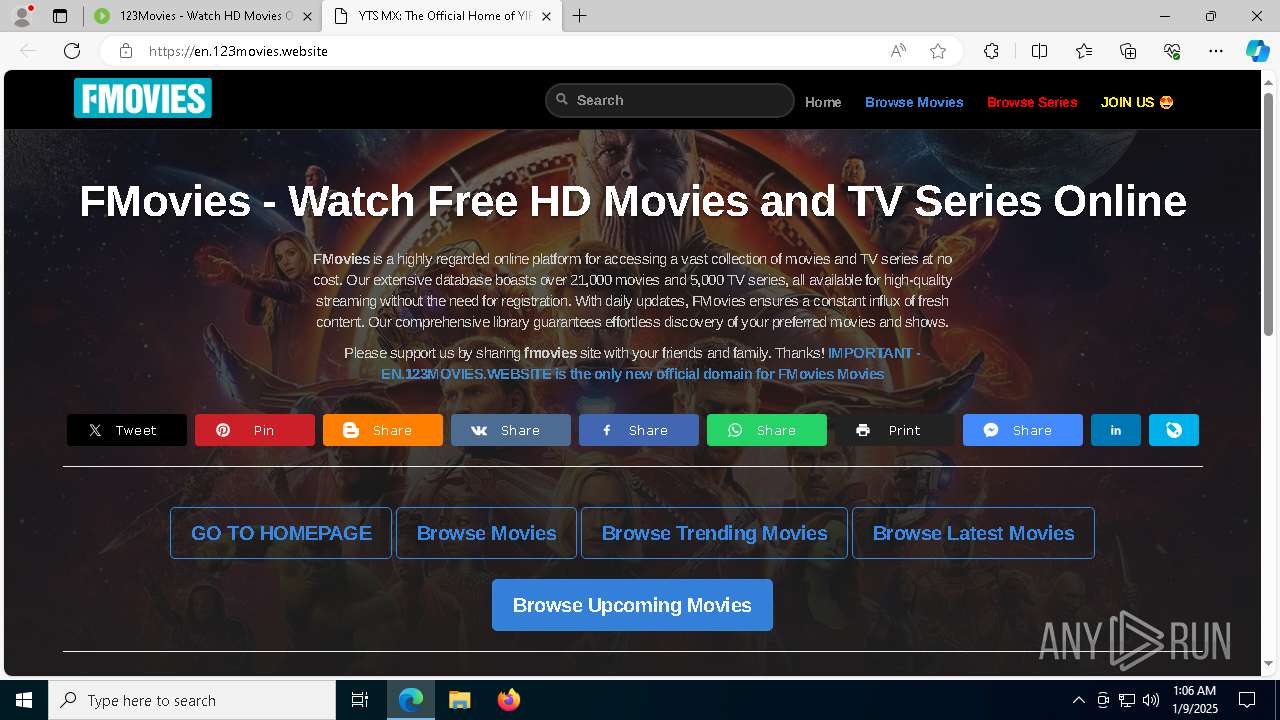Click the light blue share icon after LinkedIn
Screen dimensions: 1280x720
[1174, 430]
